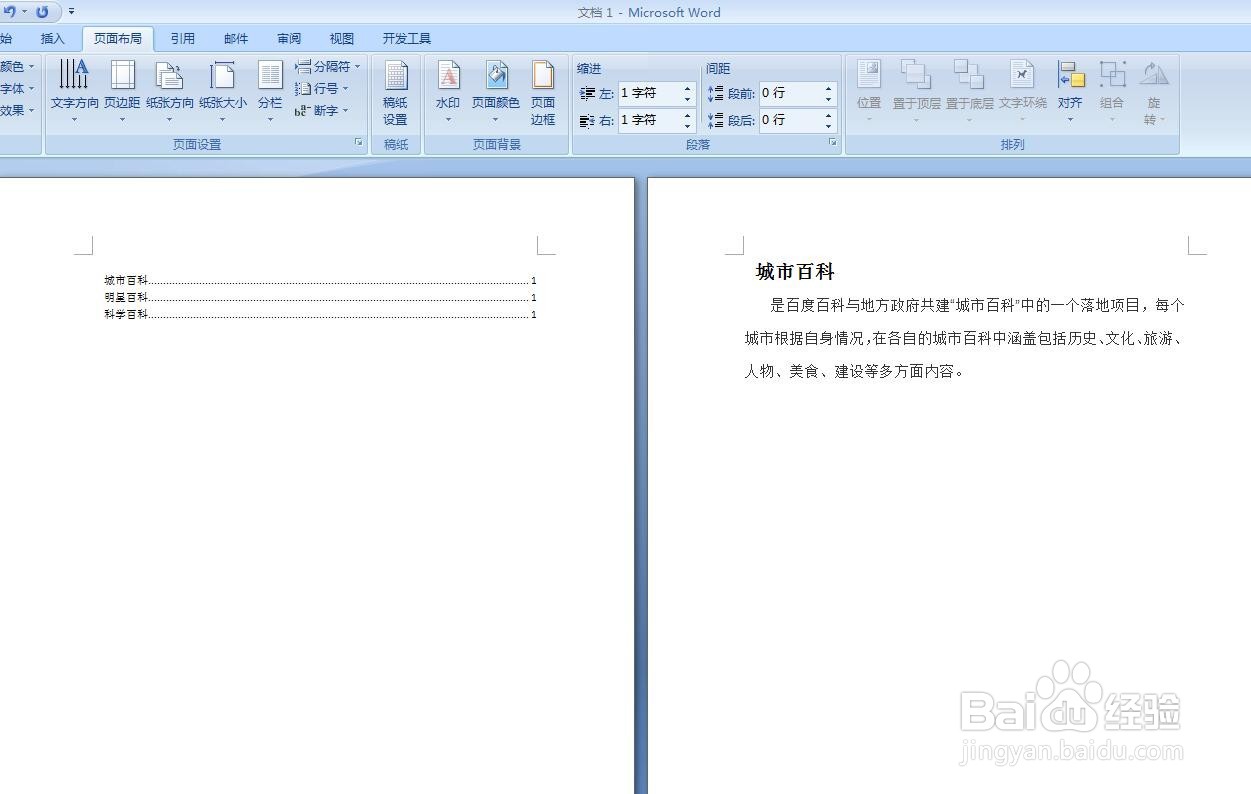The height and width of the screenshot is (794, 1251).
Task: Open hyphenation options with 断字
Action: (320, 111)
